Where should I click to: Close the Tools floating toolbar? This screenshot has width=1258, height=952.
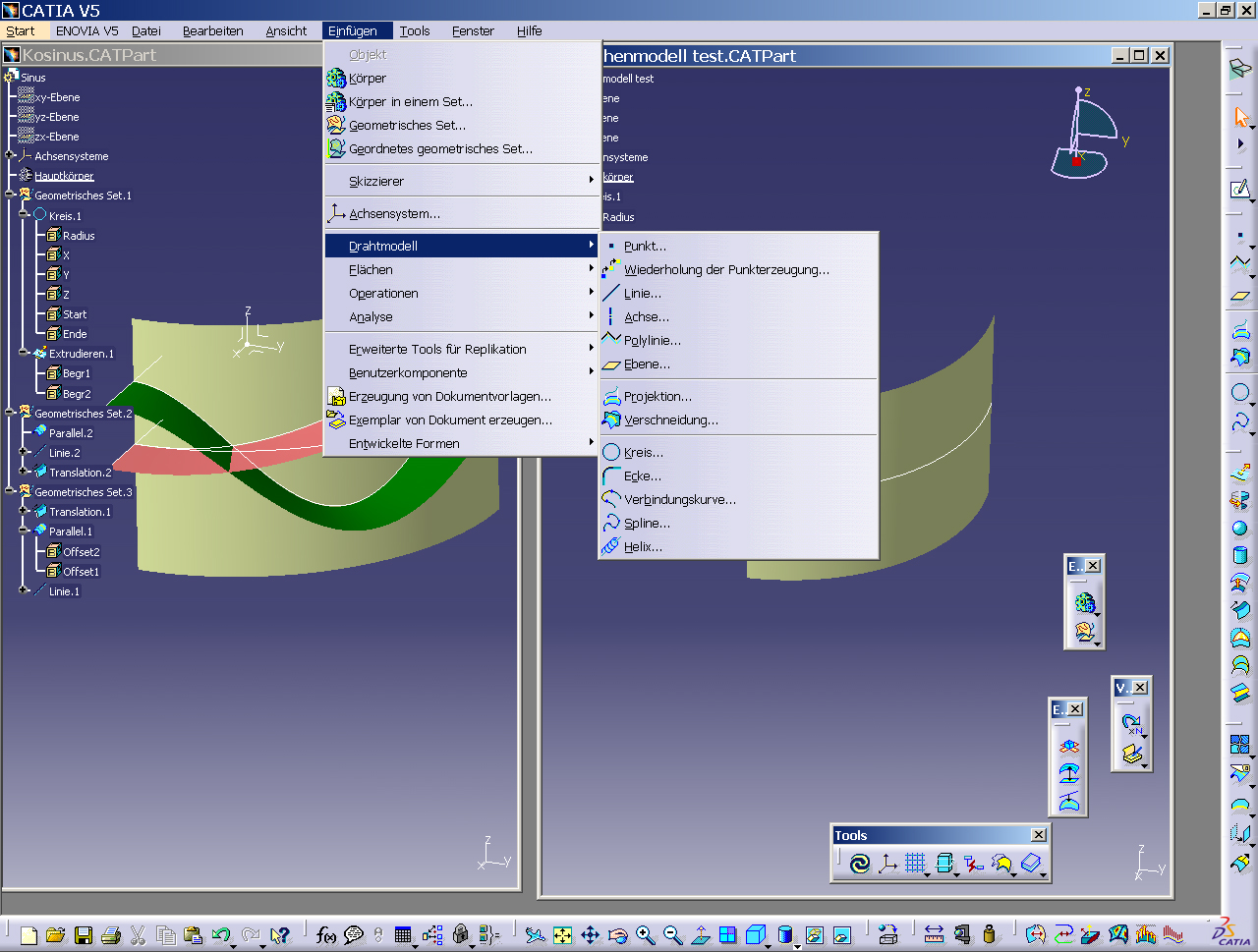(1039, 834)
